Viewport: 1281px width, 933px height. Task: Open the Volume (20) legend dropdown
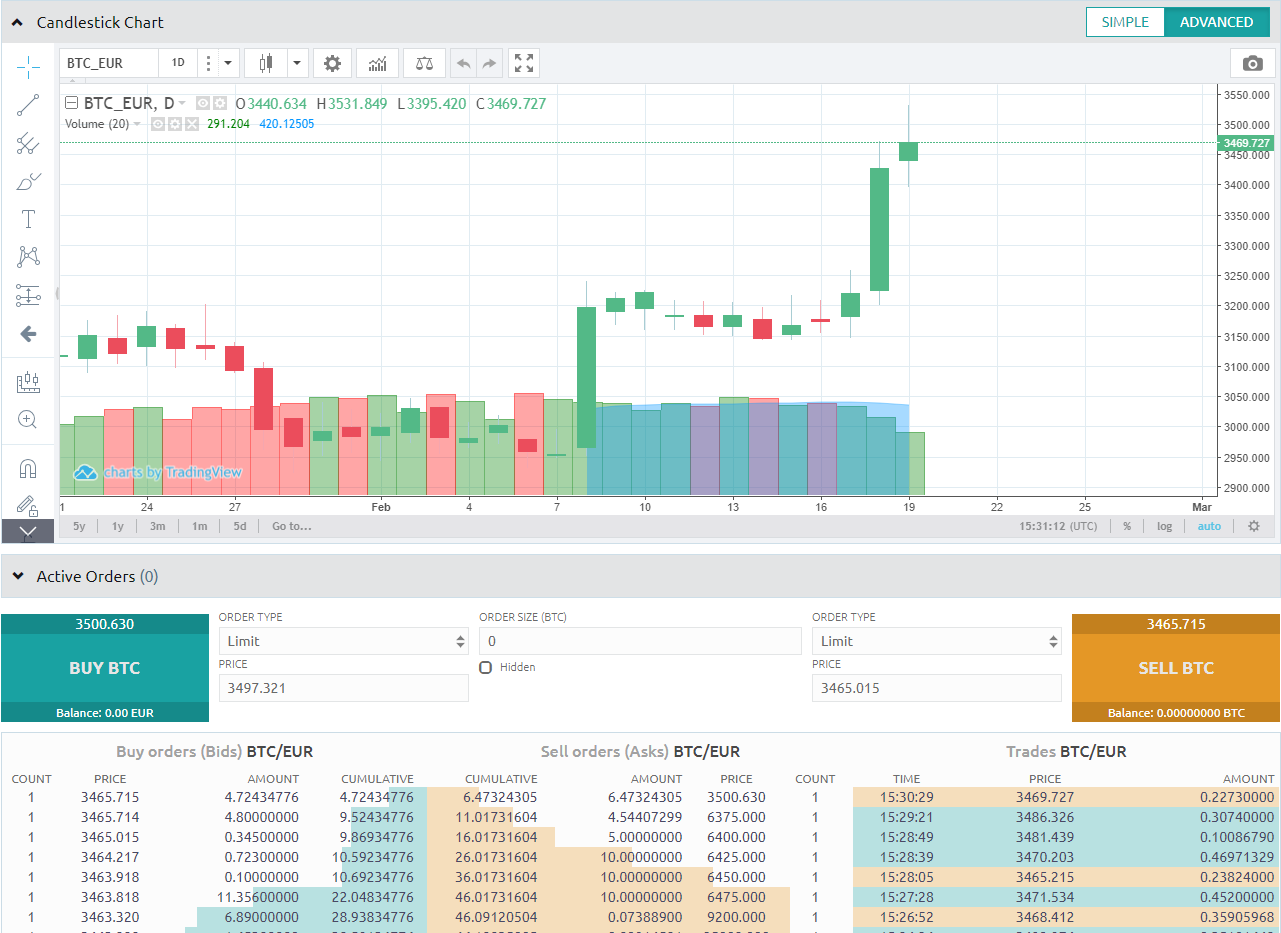pyautogui.click(x=137, y=124)
